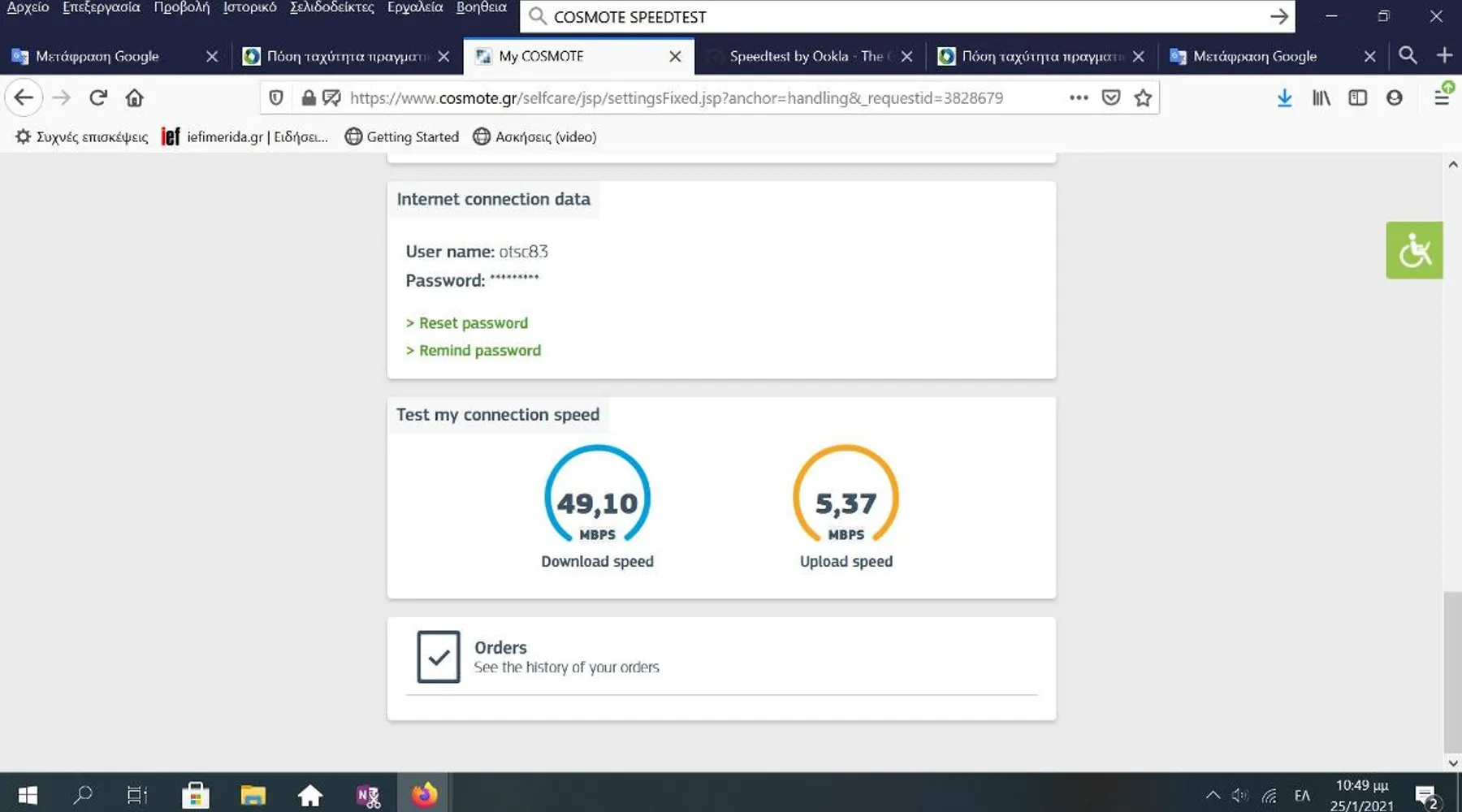Screen dimensions: 1462x812
Task: Open the Ιστορικό menu
Action: pos(249,7)
